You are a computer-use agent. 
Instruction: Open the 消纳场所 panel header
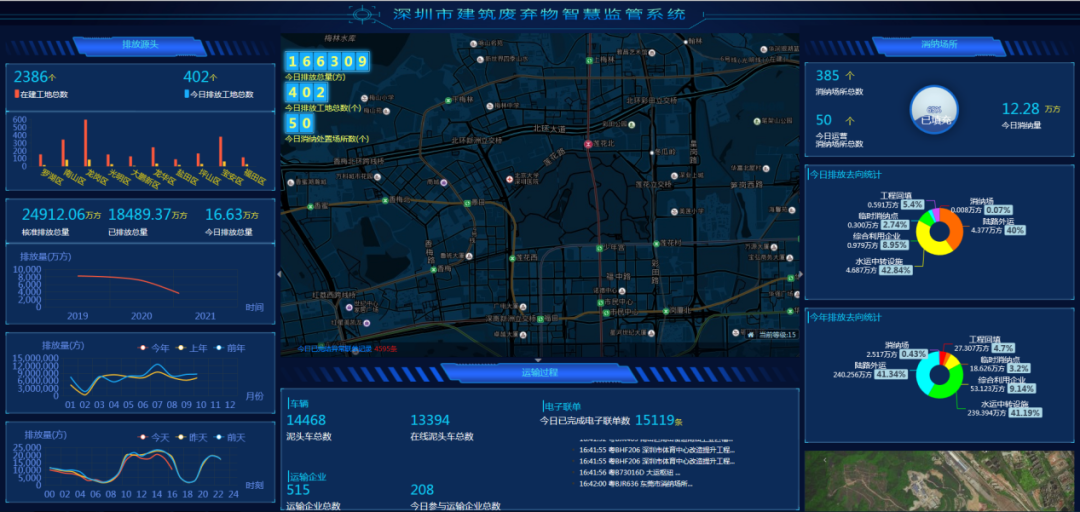(939, 44)
